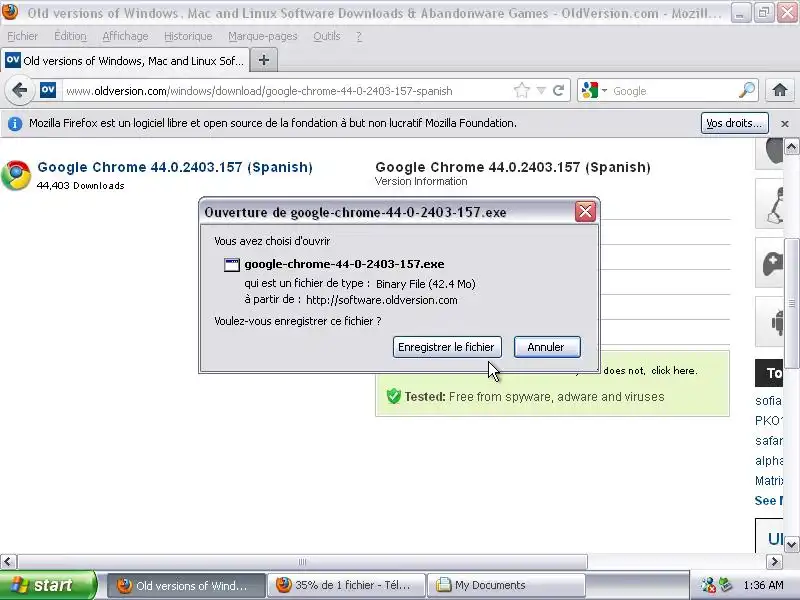This screenshot has height=600, width=800.
Task: Click the Firefox back arrow button
Action: click(x=19, y=91)
